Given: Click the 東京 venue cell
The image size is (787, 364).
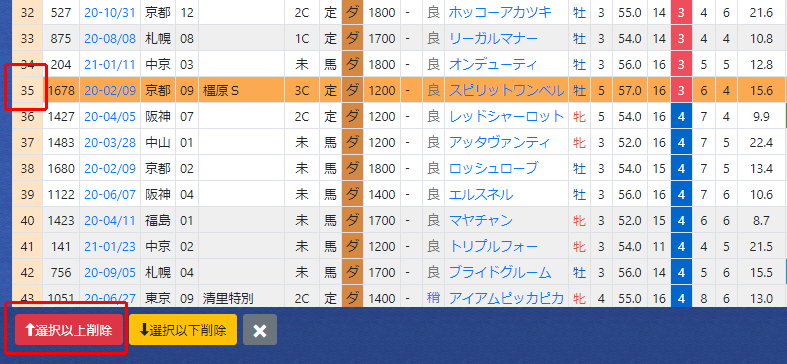Looking at the screenshot, I should (158, 299).
